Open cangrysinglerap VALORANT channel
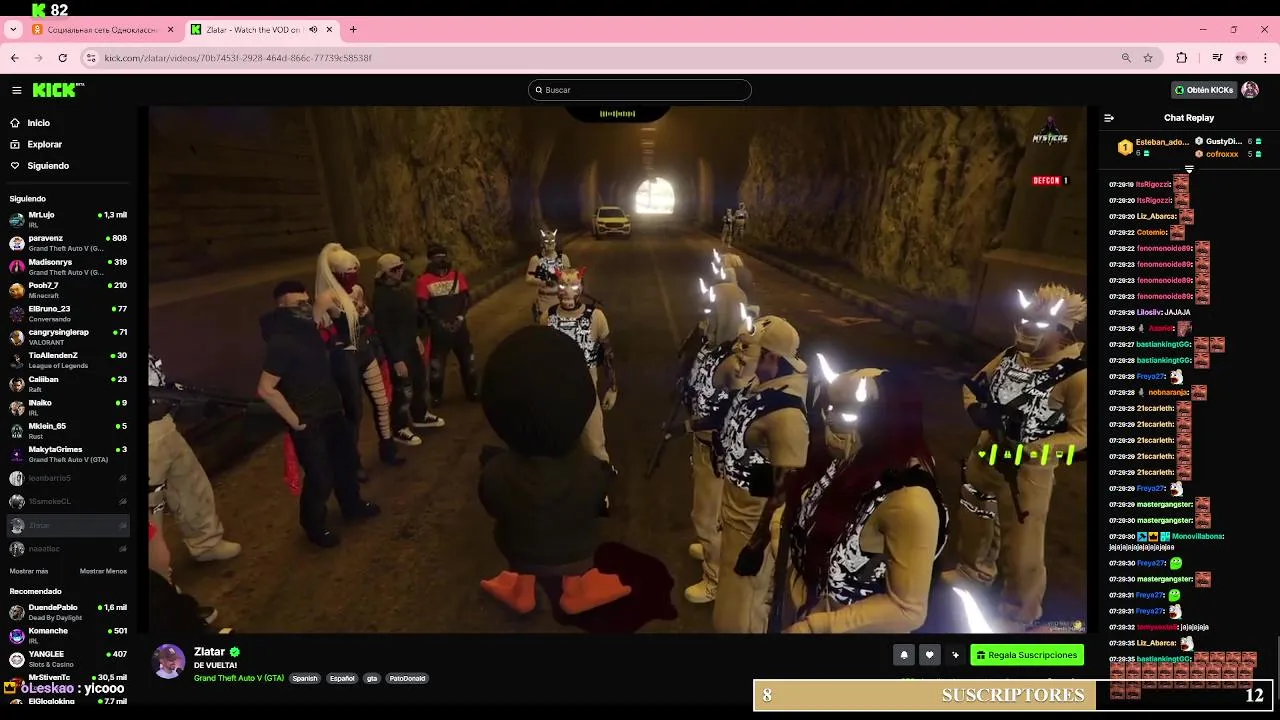The height and width of the screenshot is (720, 1280). click(68, 337)
